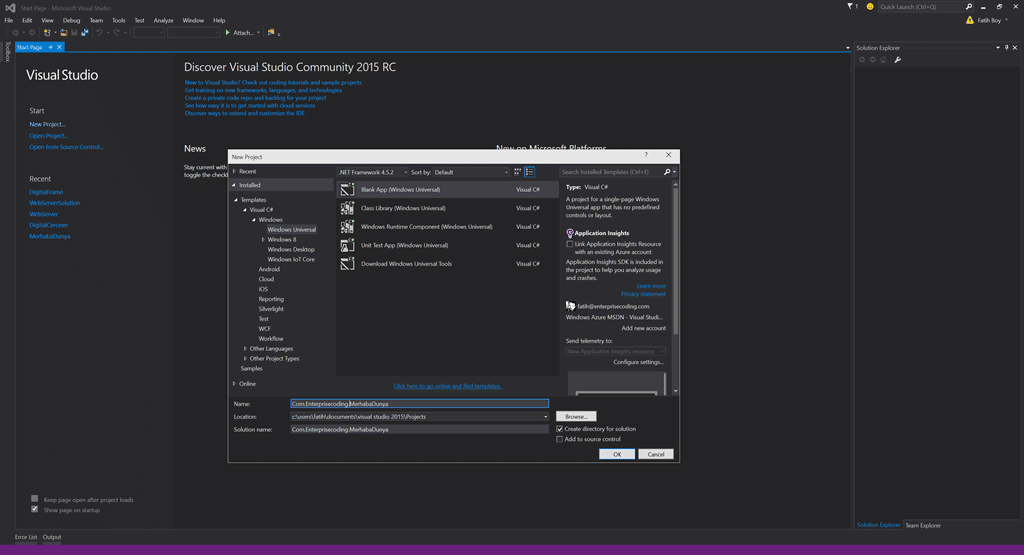Click the Learn more link
1024x555 pixels.
pos(651,286)
